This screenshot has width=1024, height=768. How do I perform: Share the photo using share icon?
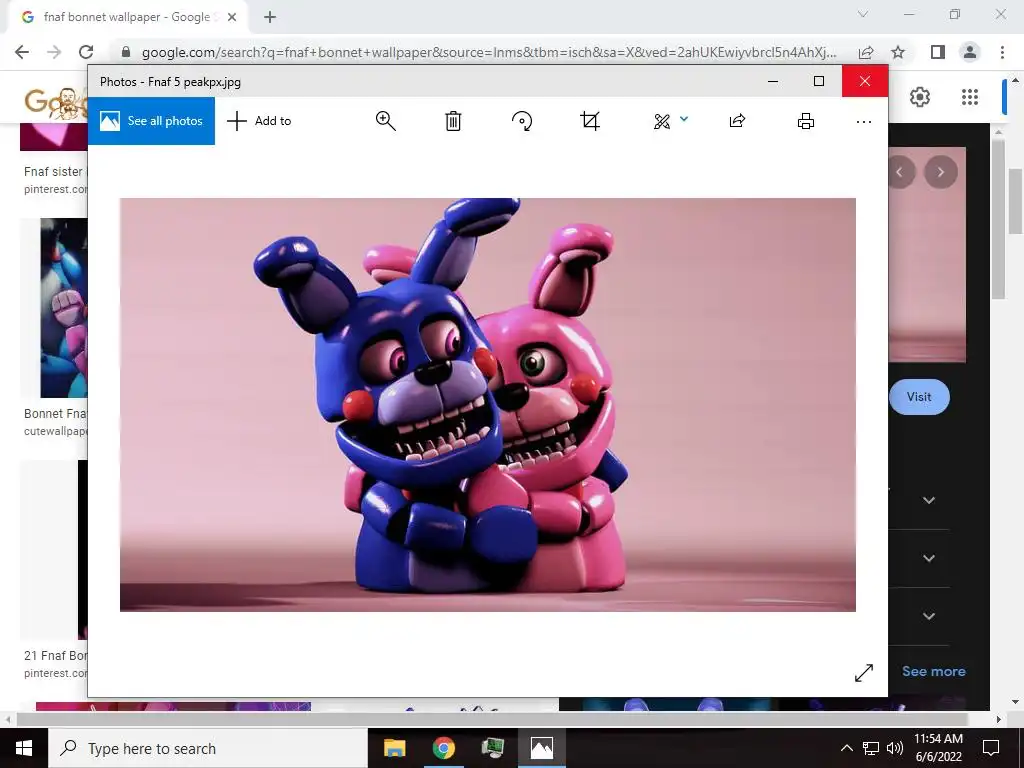tap(737, 121)
